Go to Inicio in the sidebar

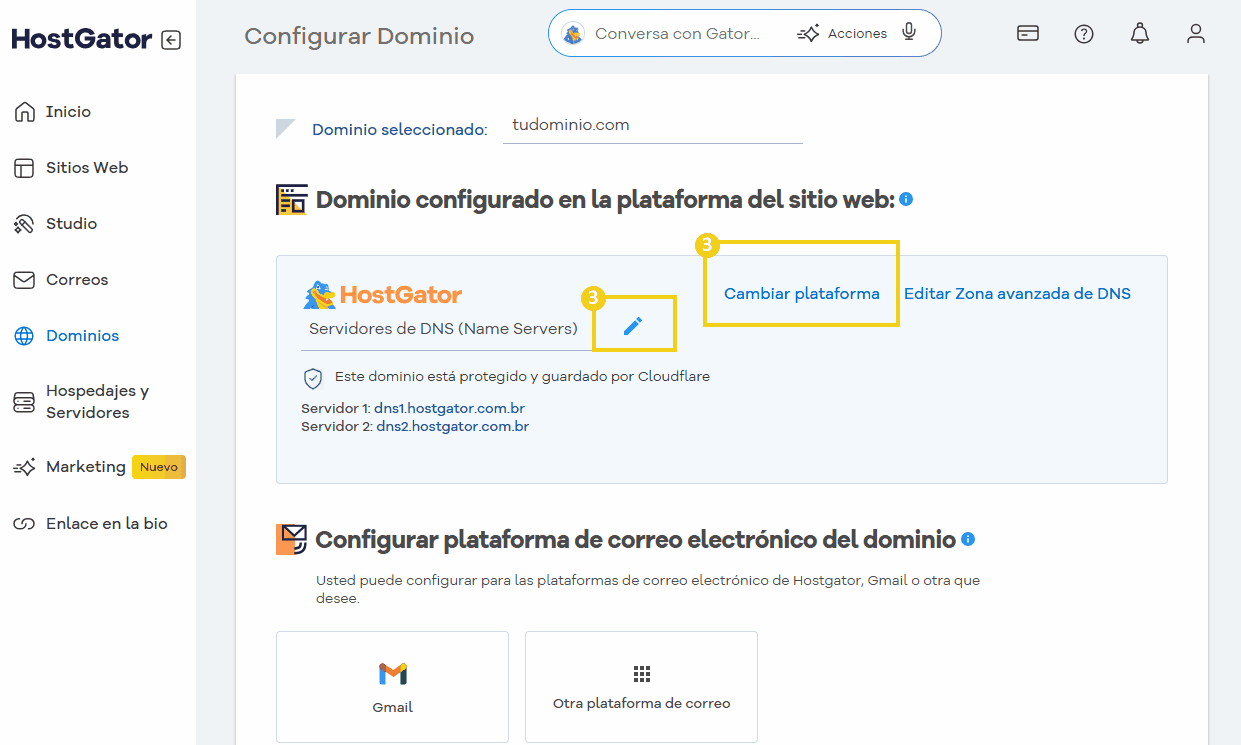67,112
